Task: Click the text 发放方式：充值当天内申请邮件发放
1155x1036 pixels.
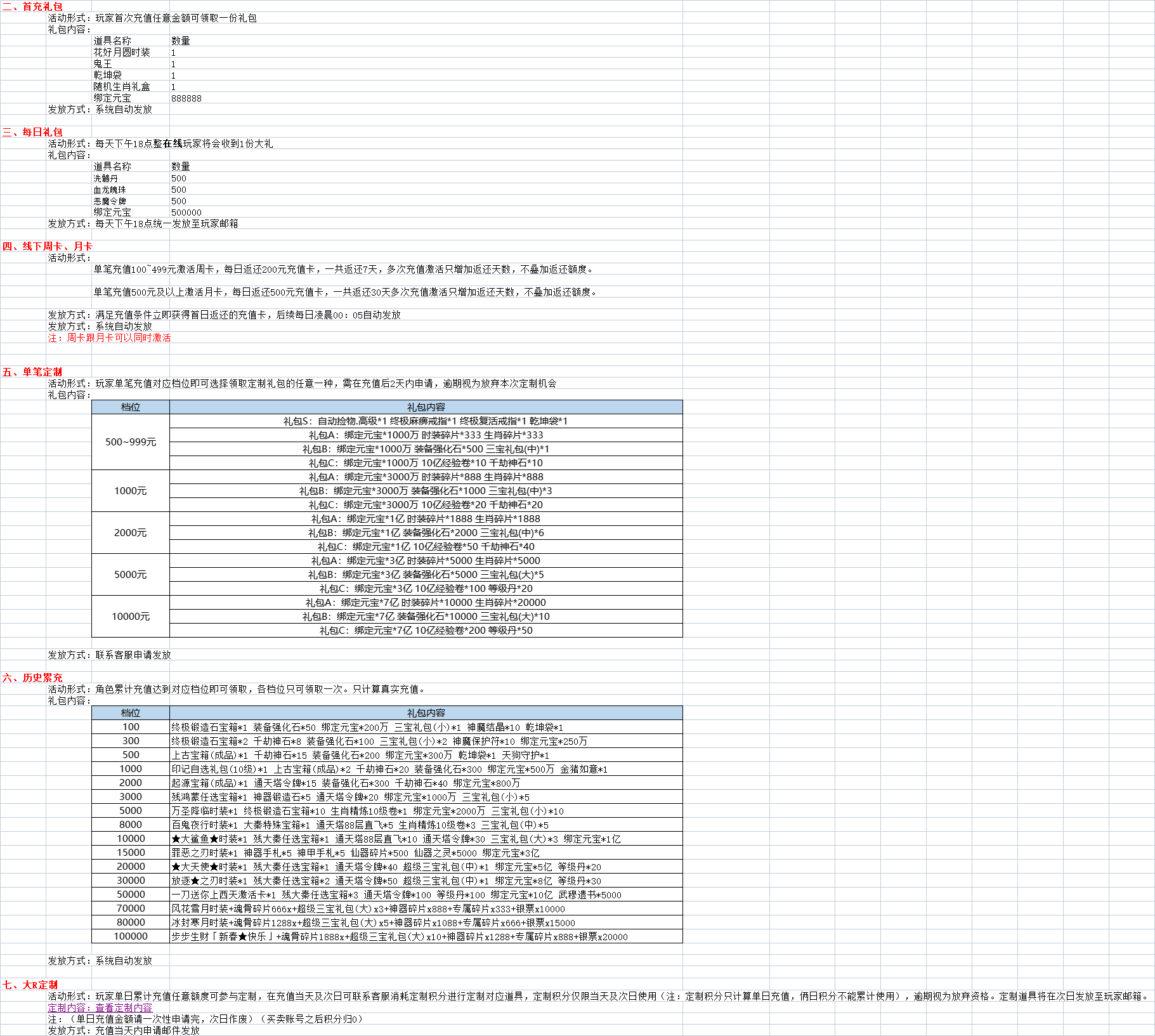Action: [124, 1030]
